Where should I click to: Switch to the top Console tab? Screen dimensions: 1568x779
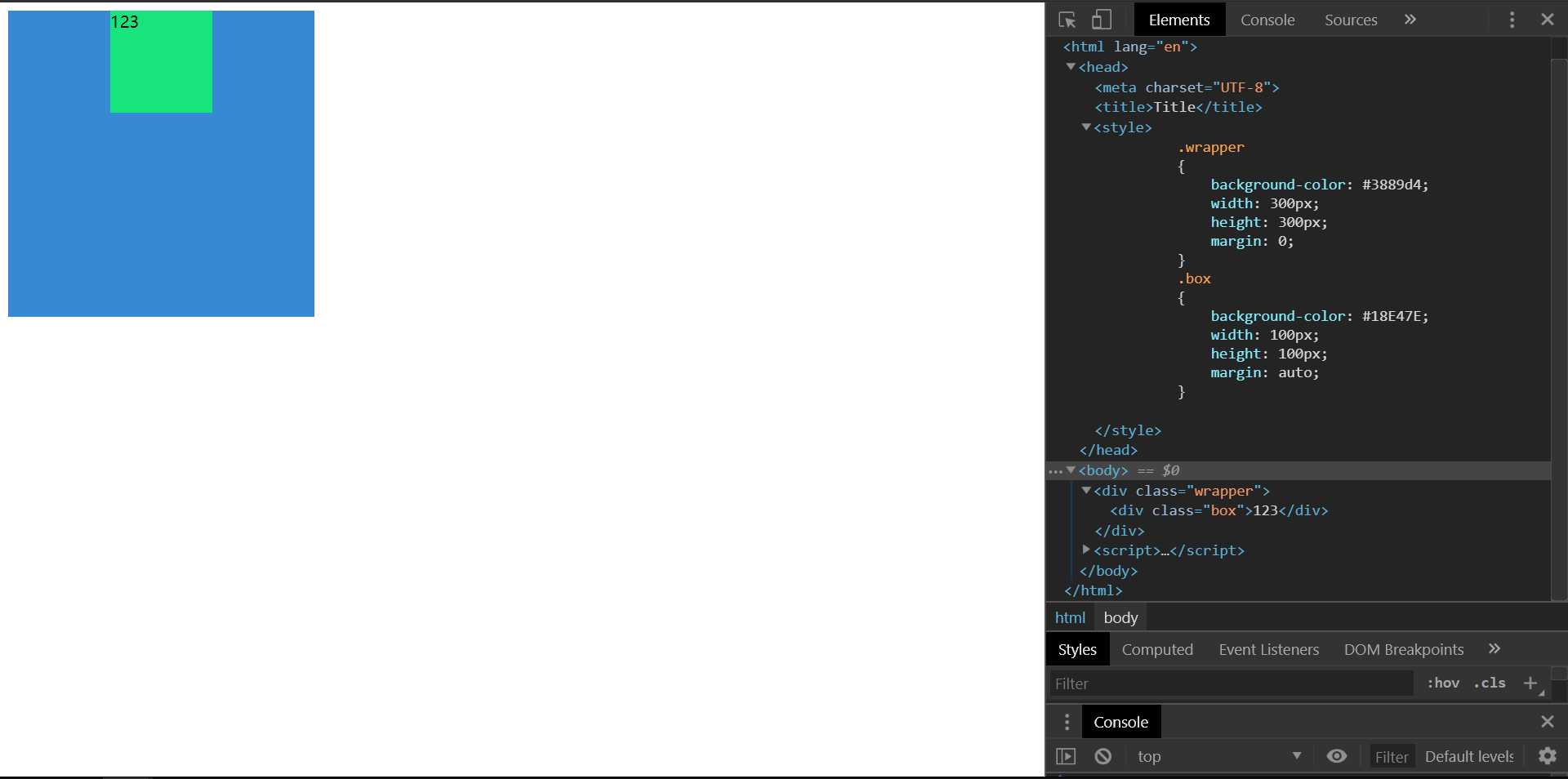coord(1267,20)
